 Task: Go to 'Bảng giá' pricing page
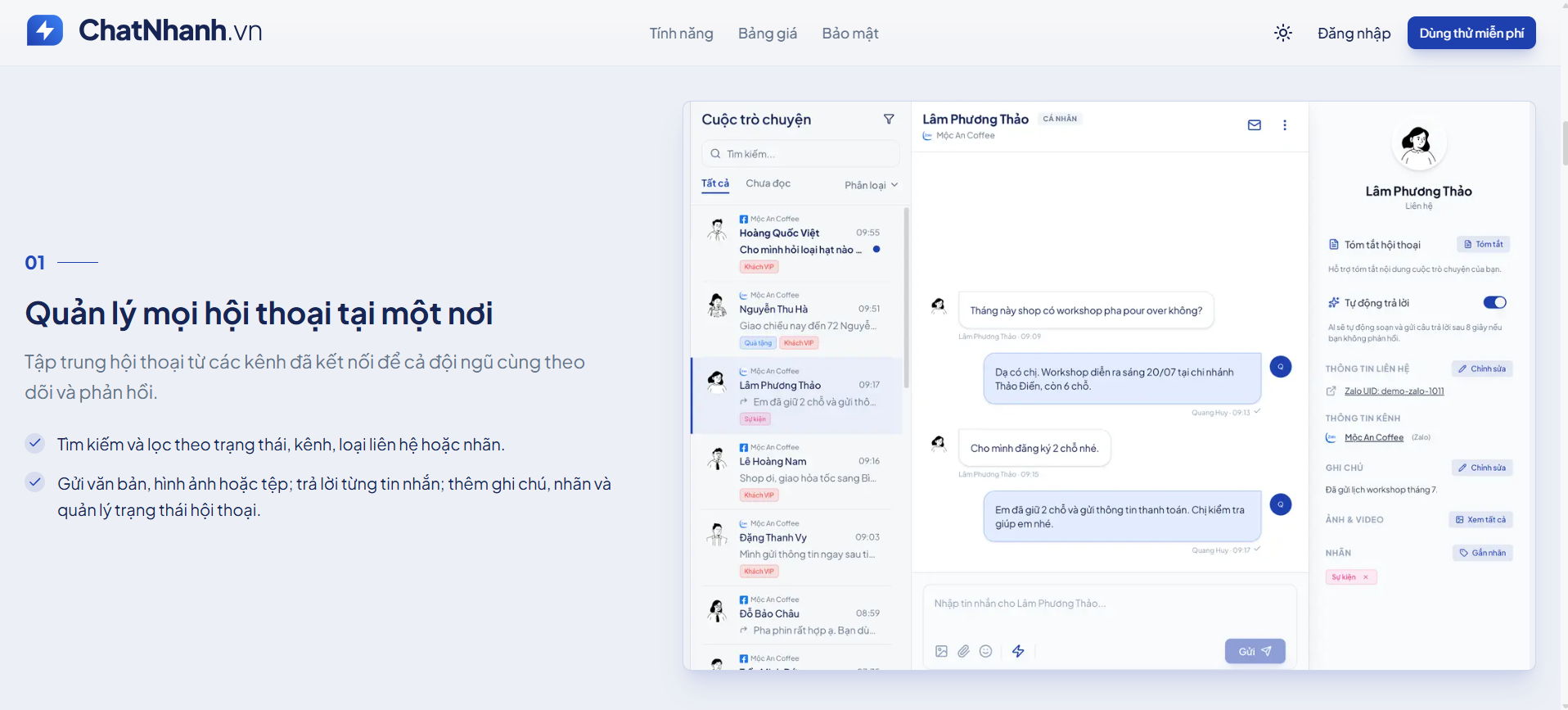pos(768,34)
